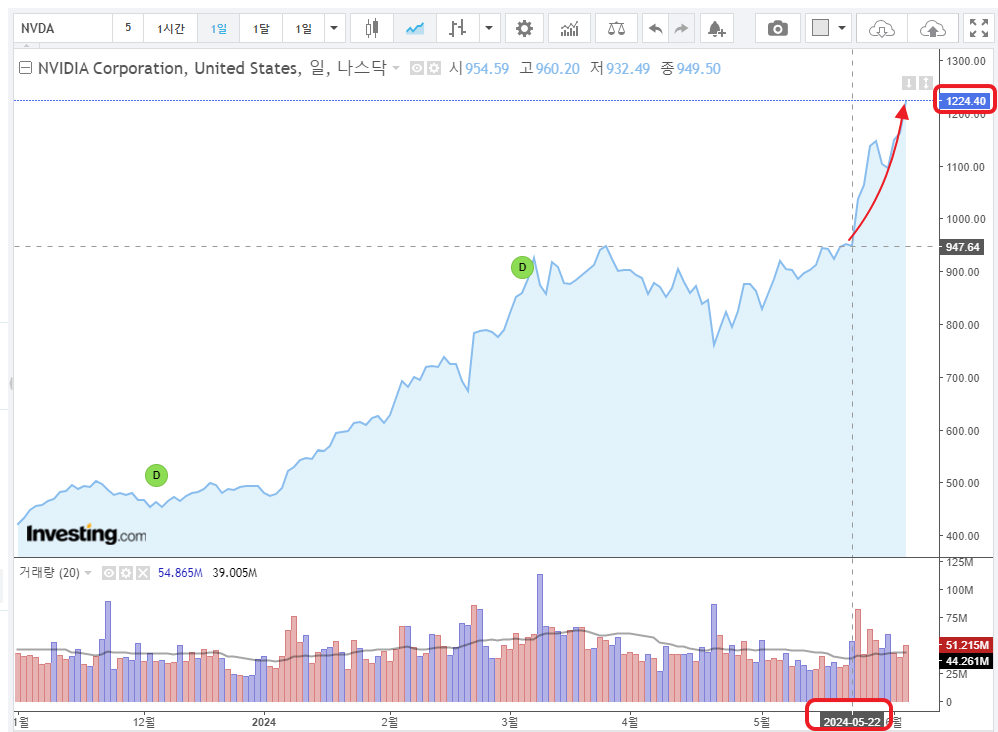
Task: Open the indicators panel icon
Action: click(570, 28)
